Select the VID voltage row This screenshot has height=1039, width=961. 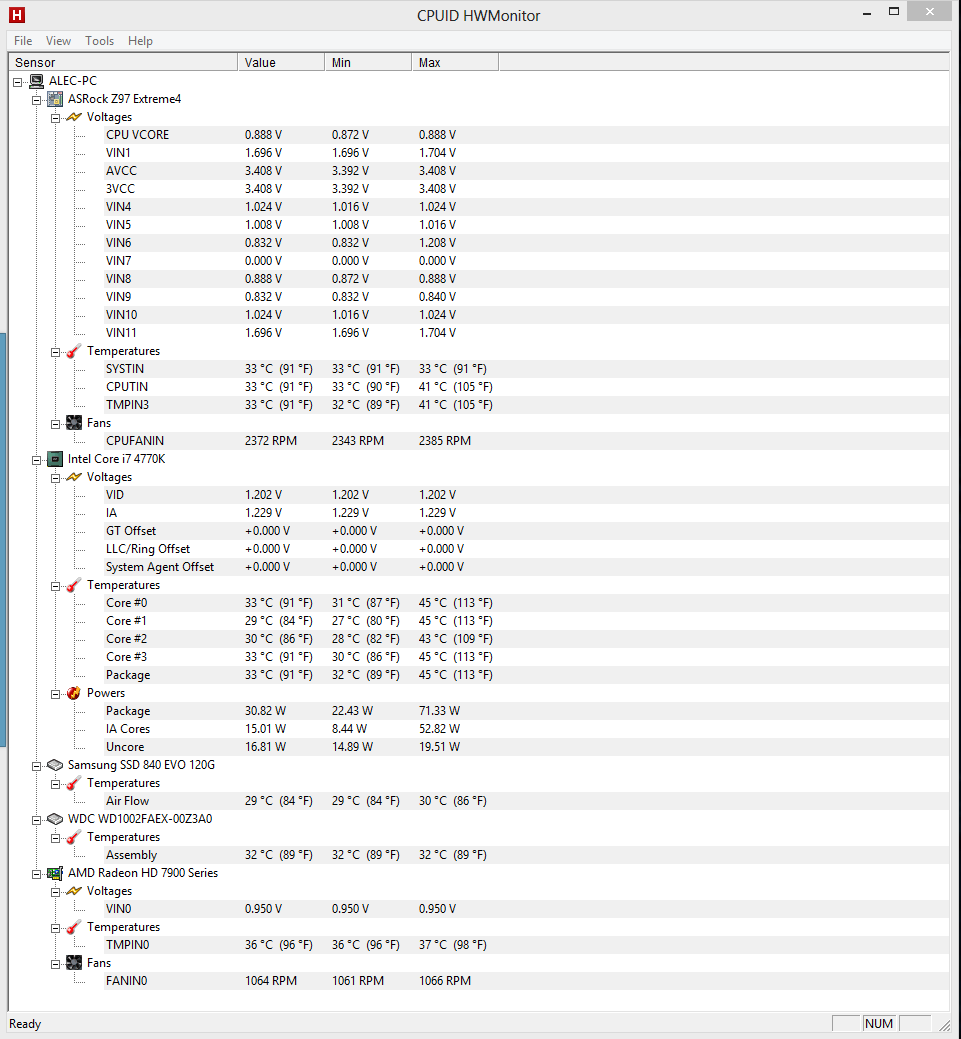coord(526,495)
